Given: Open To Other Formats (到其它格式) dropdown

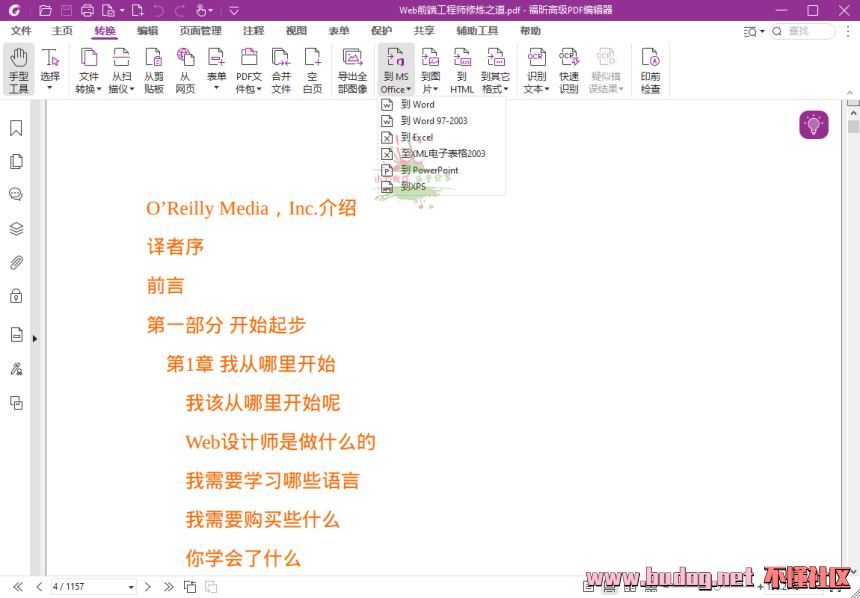Looking at the screenshot, I should [x=495, y=70].
